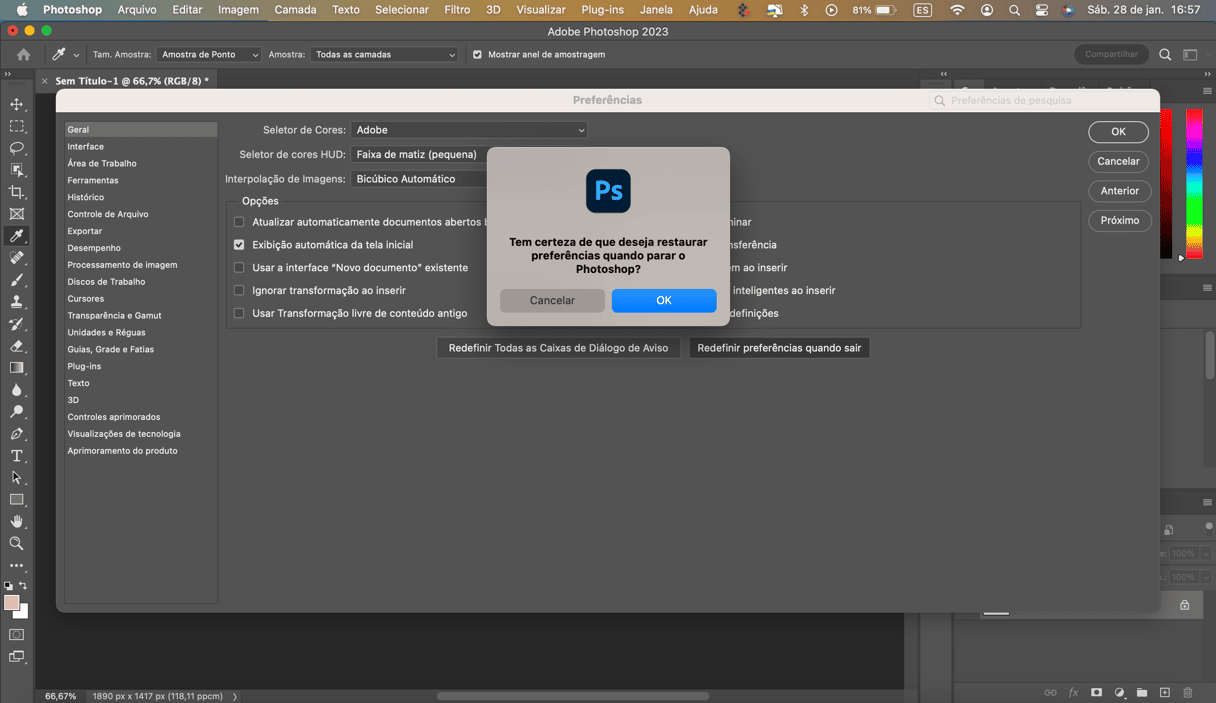Select the Eraser tool
This screenshot has height=703, width=1216.
coord(17,346)
